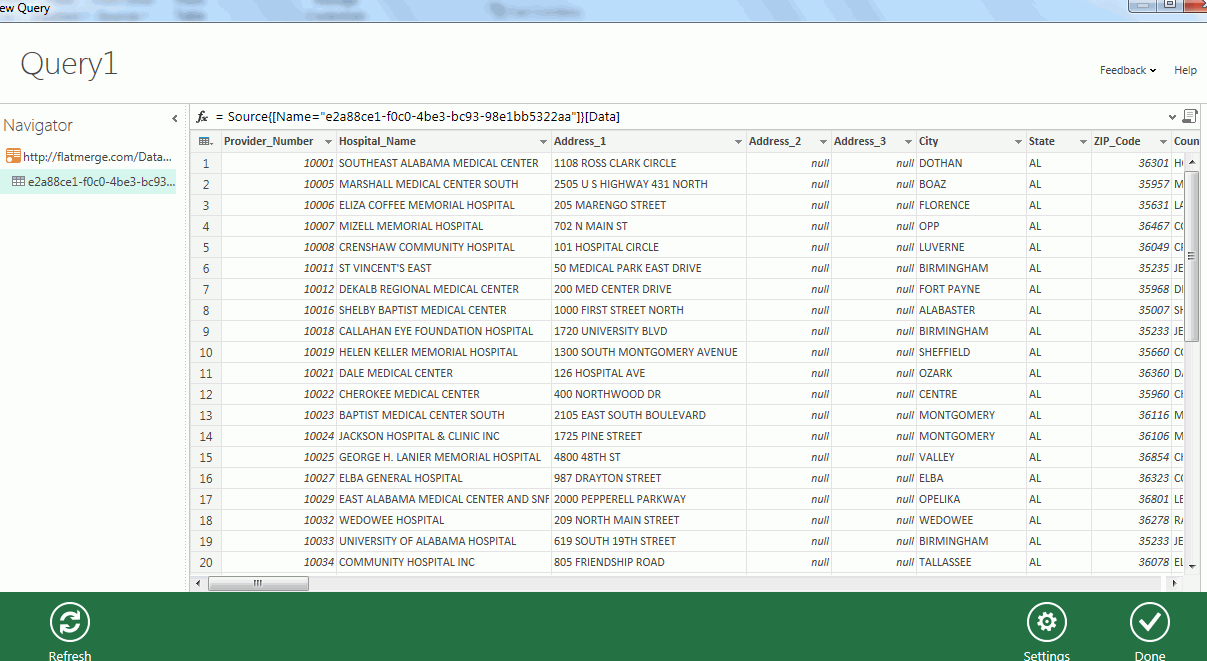Collapse the Navigator panel

coord(175,117)
